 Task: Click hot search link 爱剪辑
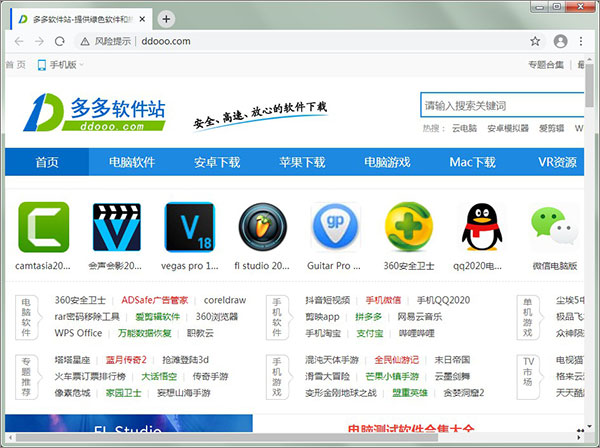pyautogui.click(x=551, y=128)
